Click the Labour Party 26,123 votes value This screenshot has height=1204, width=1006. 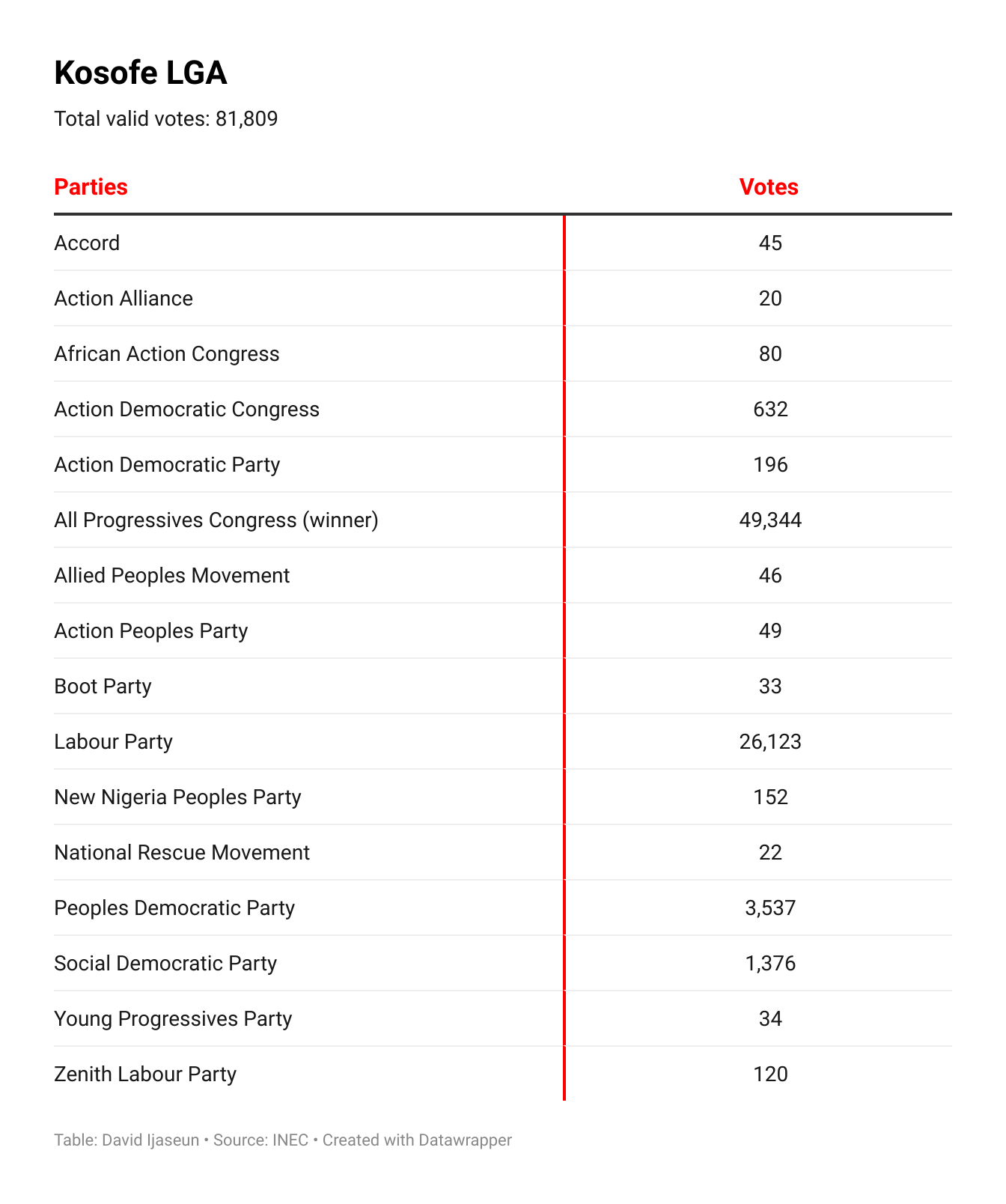(770, 741)
